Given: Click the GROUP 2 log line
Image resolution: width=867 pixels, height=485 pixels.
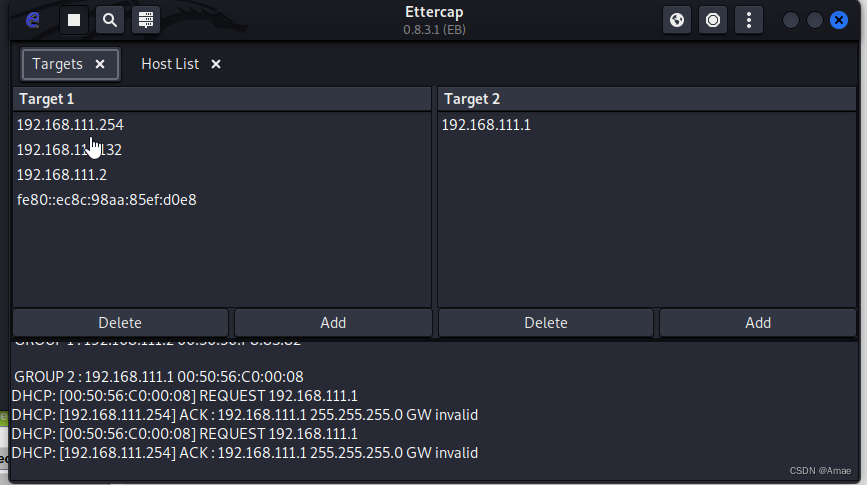Looking at the screenshot, I should (x=159, y=377).
